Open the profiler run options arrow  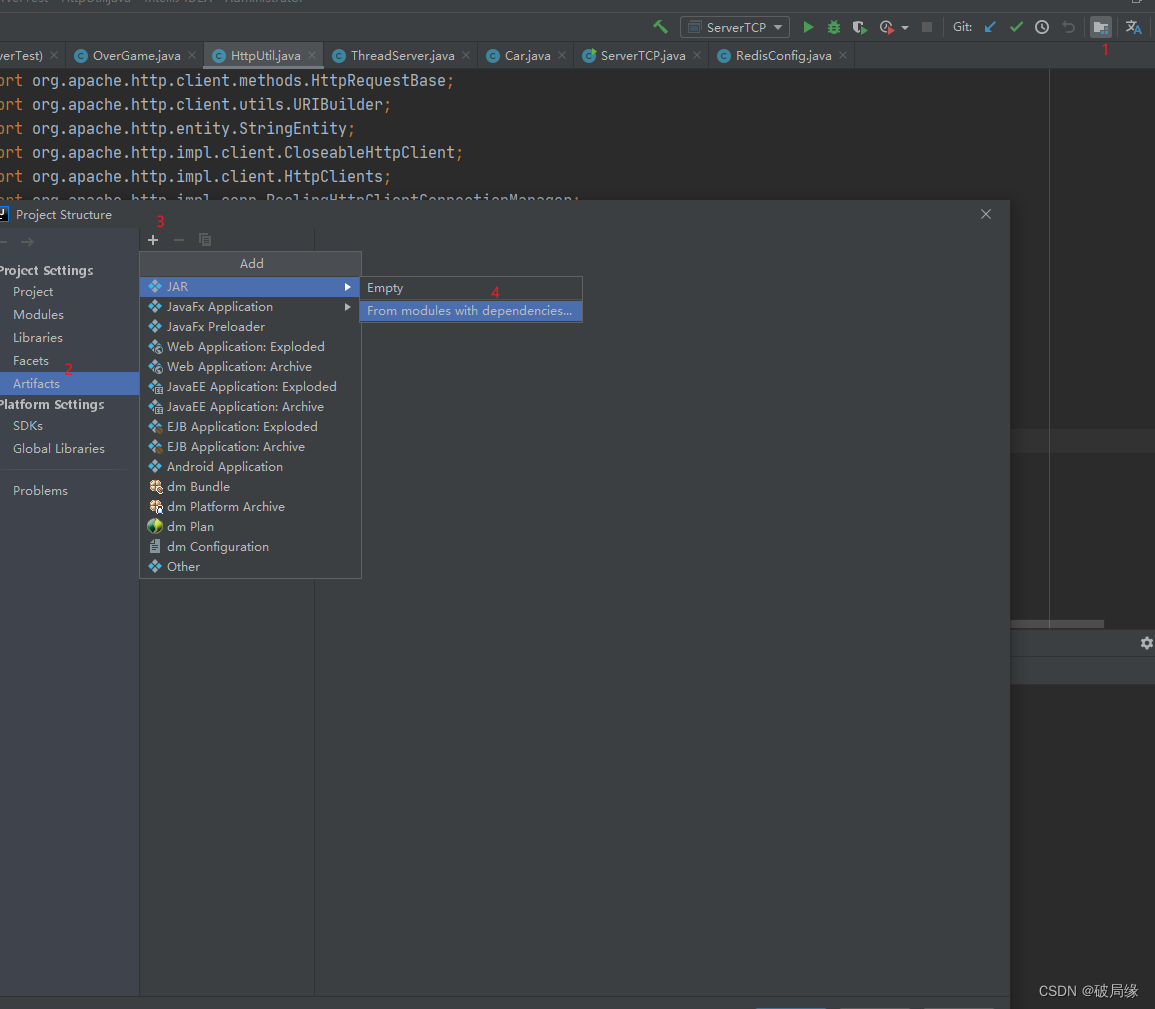coord(905,28)
